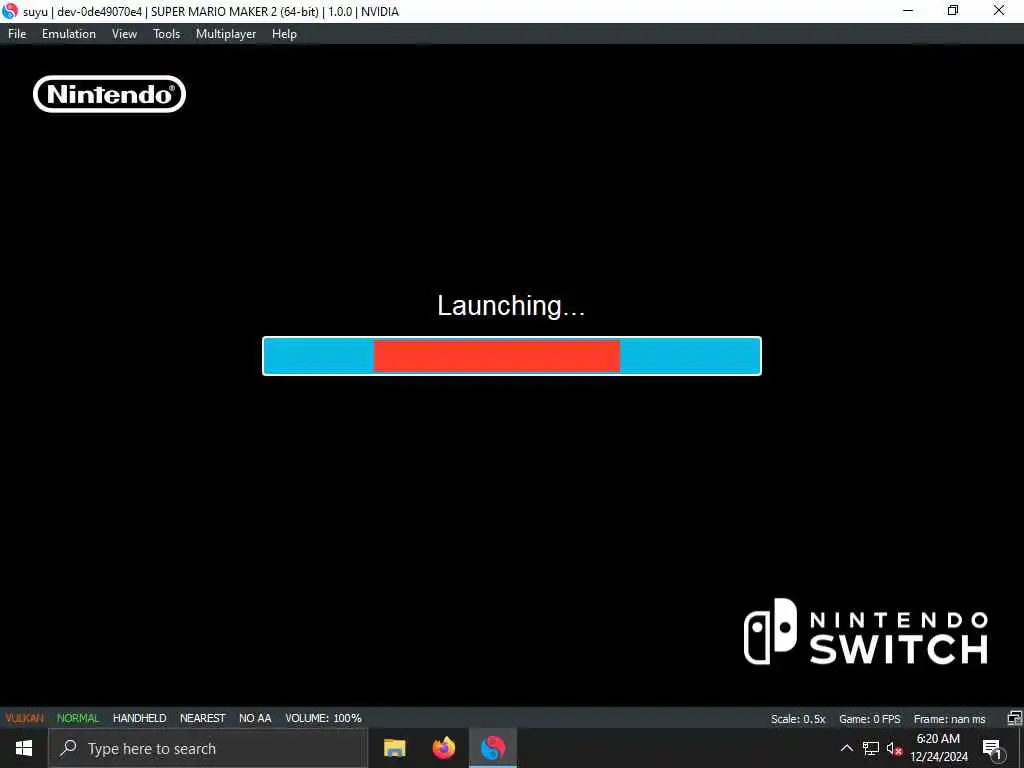Open the Windows Start menu

[24, 748]
